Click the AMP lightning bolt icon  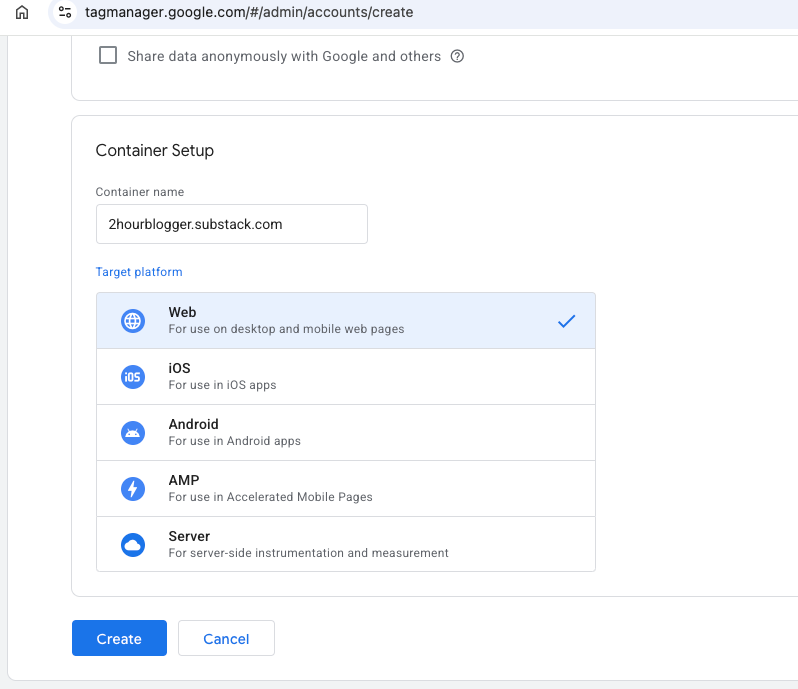(x=133, y=489)
